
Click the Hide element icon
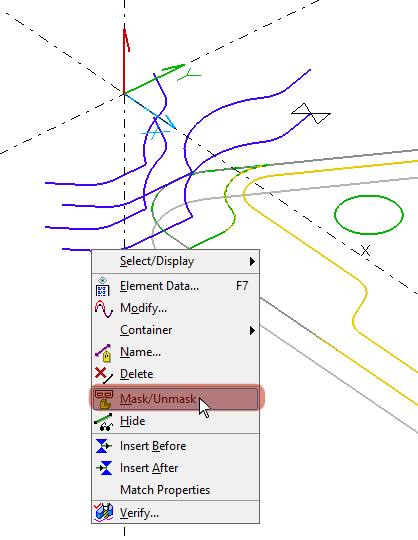coord(104,422)
